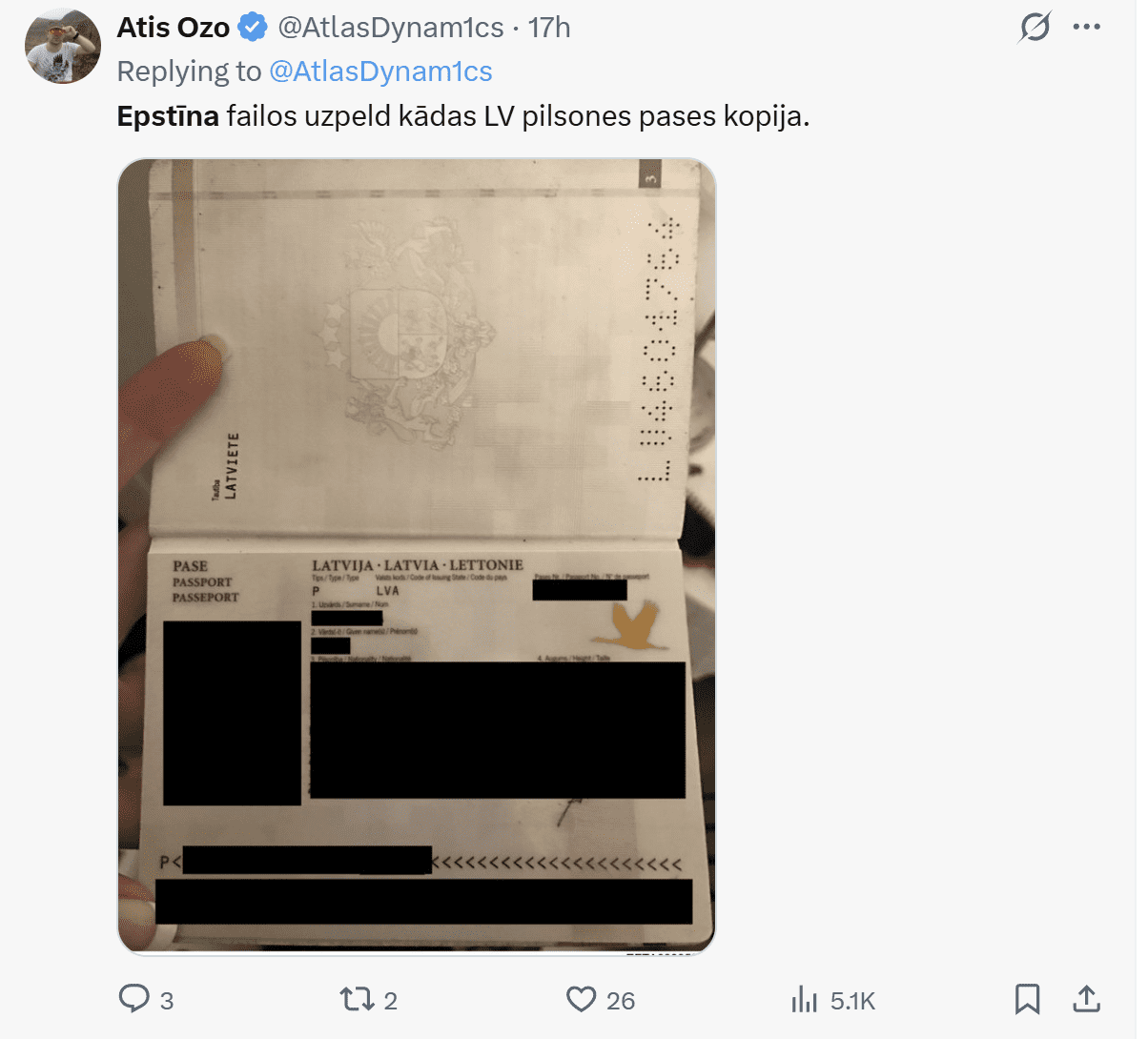This screenshot has width=1148, height=1039.
Task: Follow the Replying to @AtlasDynam1cs link
Action: click(x=380, y=71)
